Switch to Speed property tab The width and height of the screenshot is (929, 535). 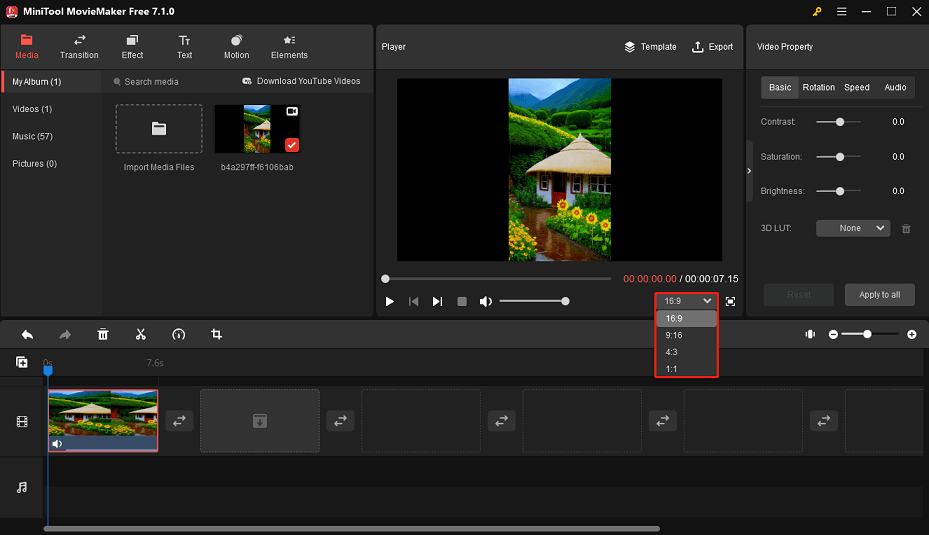[857, 87]
